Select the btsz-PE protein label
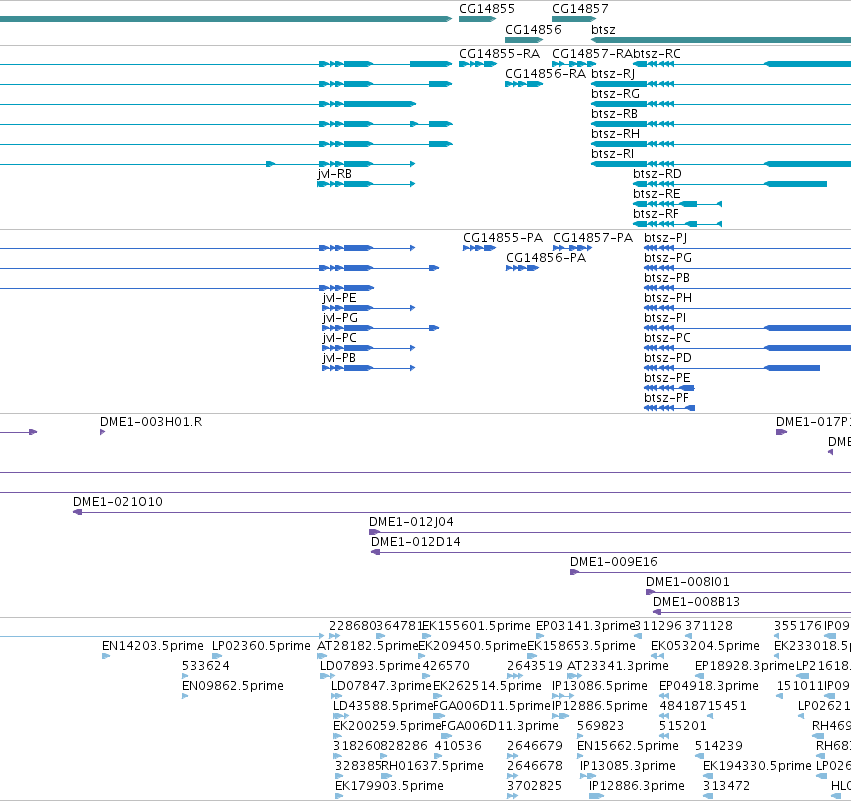The height and width of the screenshot is (801, 851). tap(667, 378)
